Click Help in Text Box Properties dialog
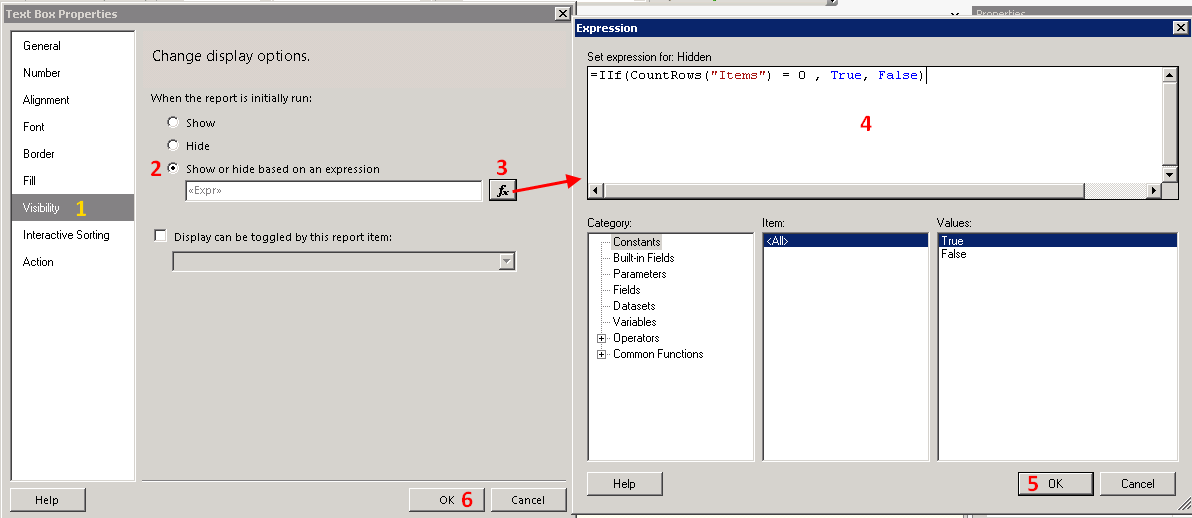The height and width of the screenshot is (518, 1192). click(x=47, y=500)
